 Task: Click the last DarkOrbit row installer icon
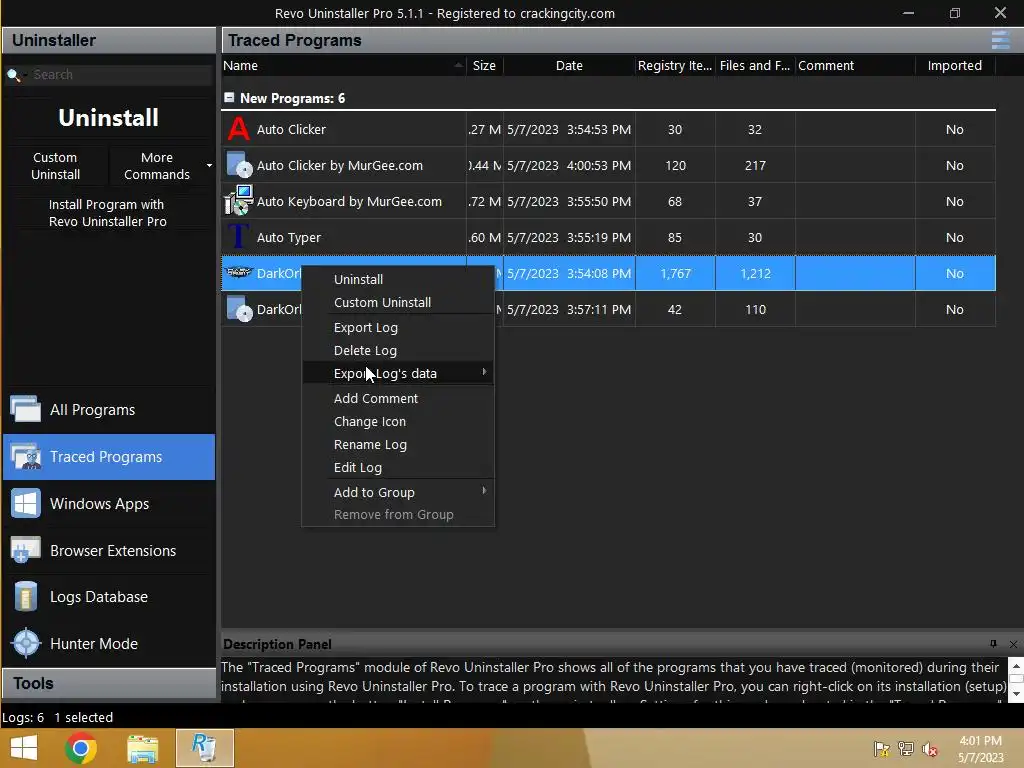239,309
